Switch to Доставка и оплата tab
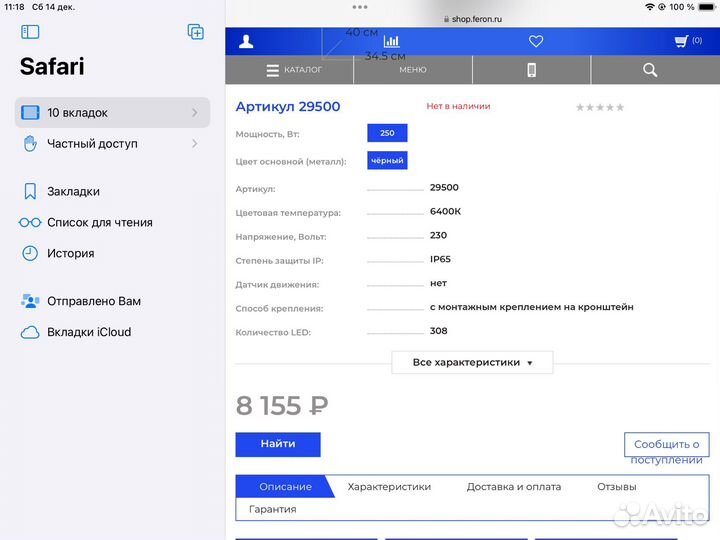Viewport: 720px width, 540px height. point(513,487)
